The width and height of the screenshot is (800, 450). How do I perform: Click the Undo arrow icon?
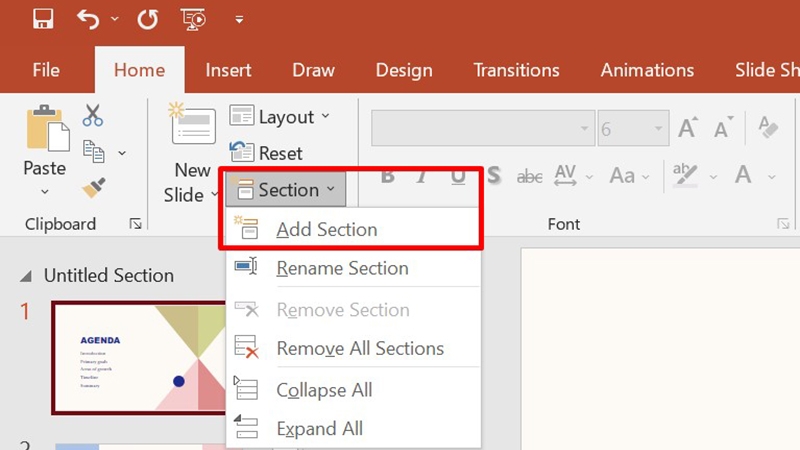88,19
